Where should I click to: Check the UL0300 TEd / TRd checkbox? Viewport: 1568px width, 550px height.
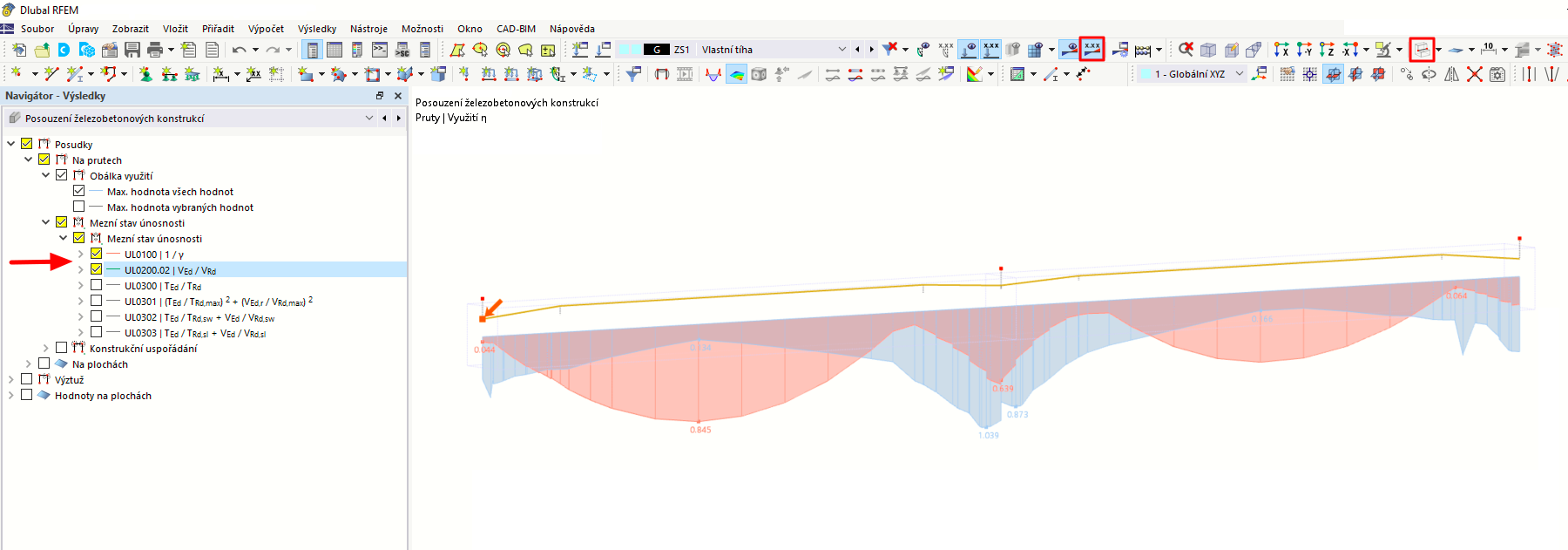tap(97, 285)
